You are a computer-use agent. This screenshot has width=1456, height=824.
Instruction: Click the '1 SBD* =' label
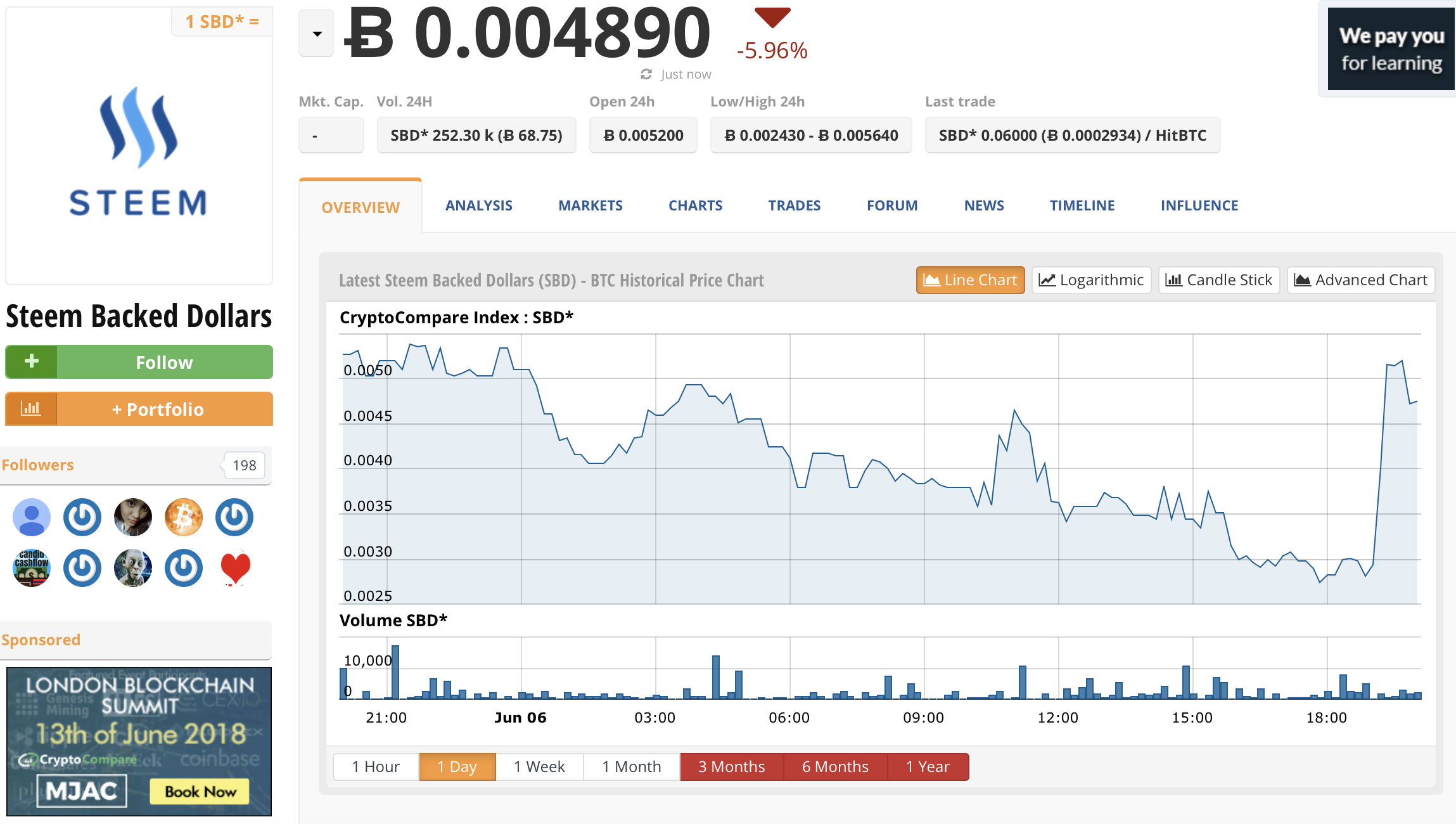tap(222, 22)
